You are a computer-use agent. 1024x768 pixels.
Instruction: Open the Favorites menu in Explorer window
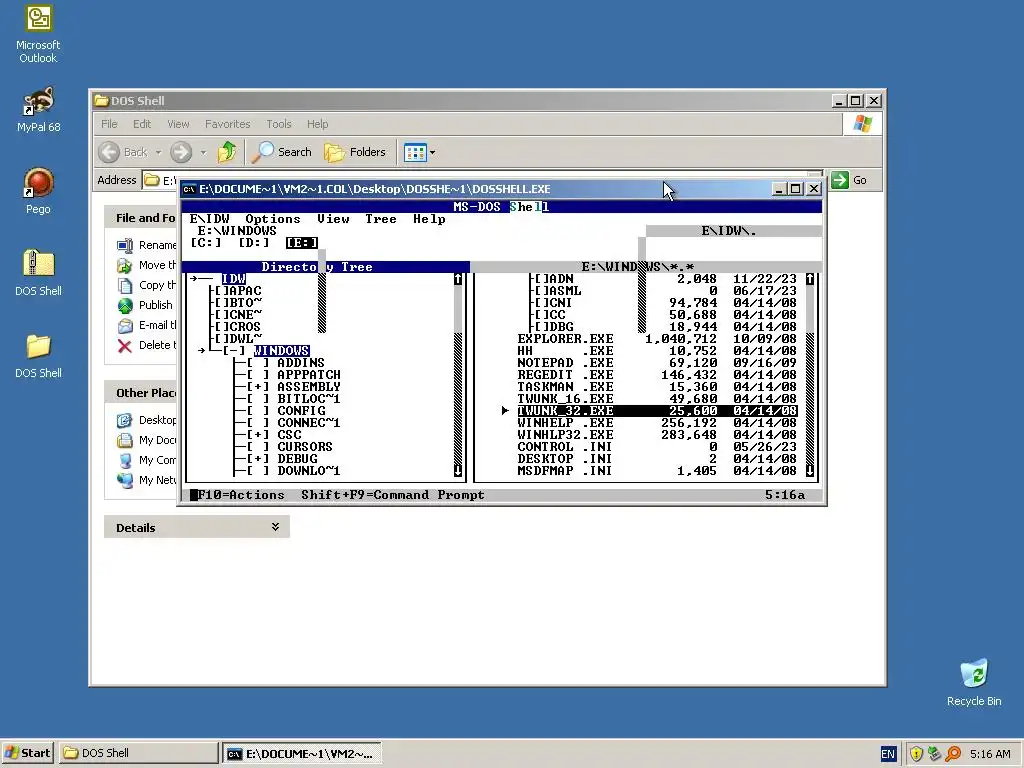click(x=227, y=124)
